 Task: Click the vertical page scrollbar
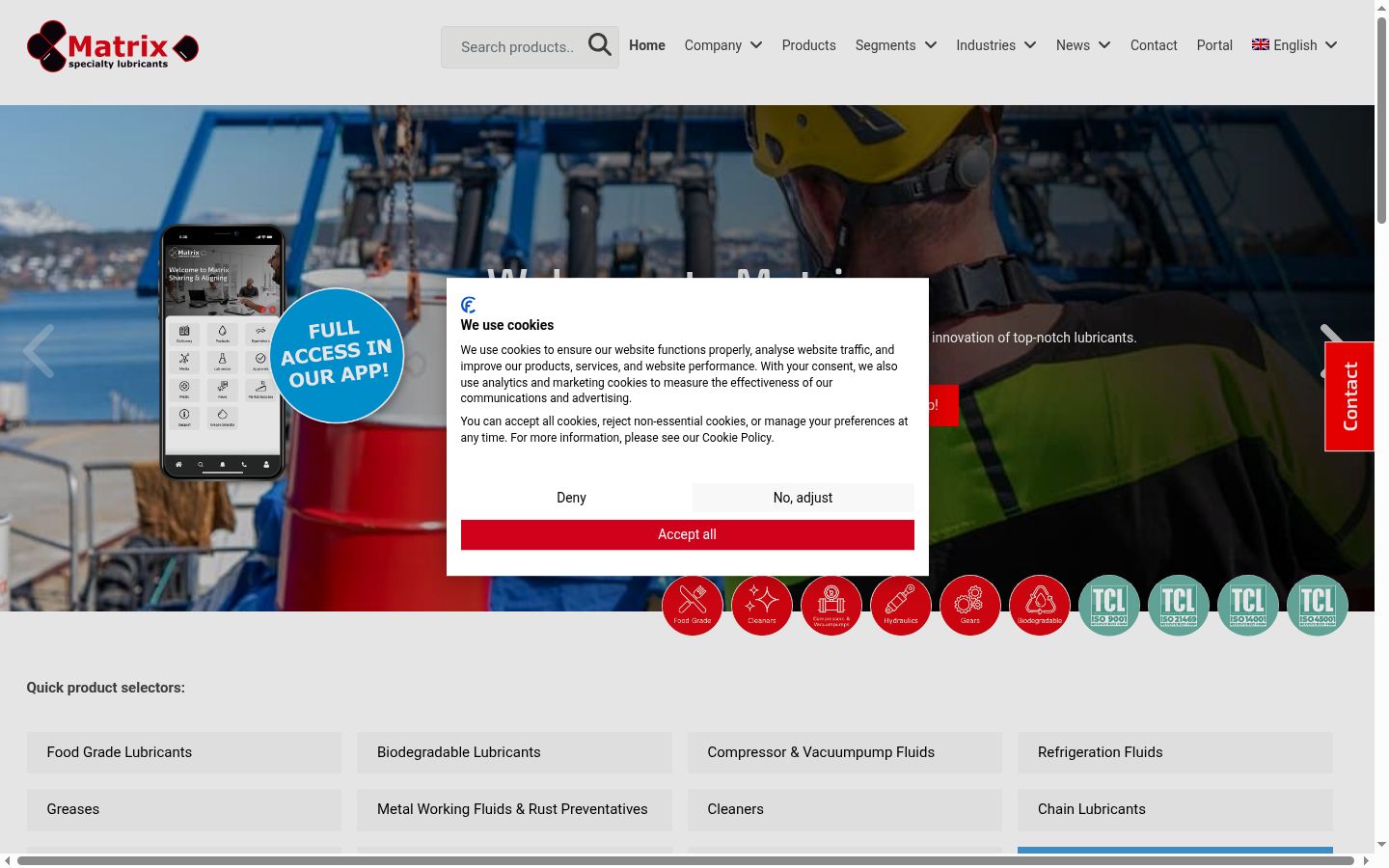pos(1381,121)
